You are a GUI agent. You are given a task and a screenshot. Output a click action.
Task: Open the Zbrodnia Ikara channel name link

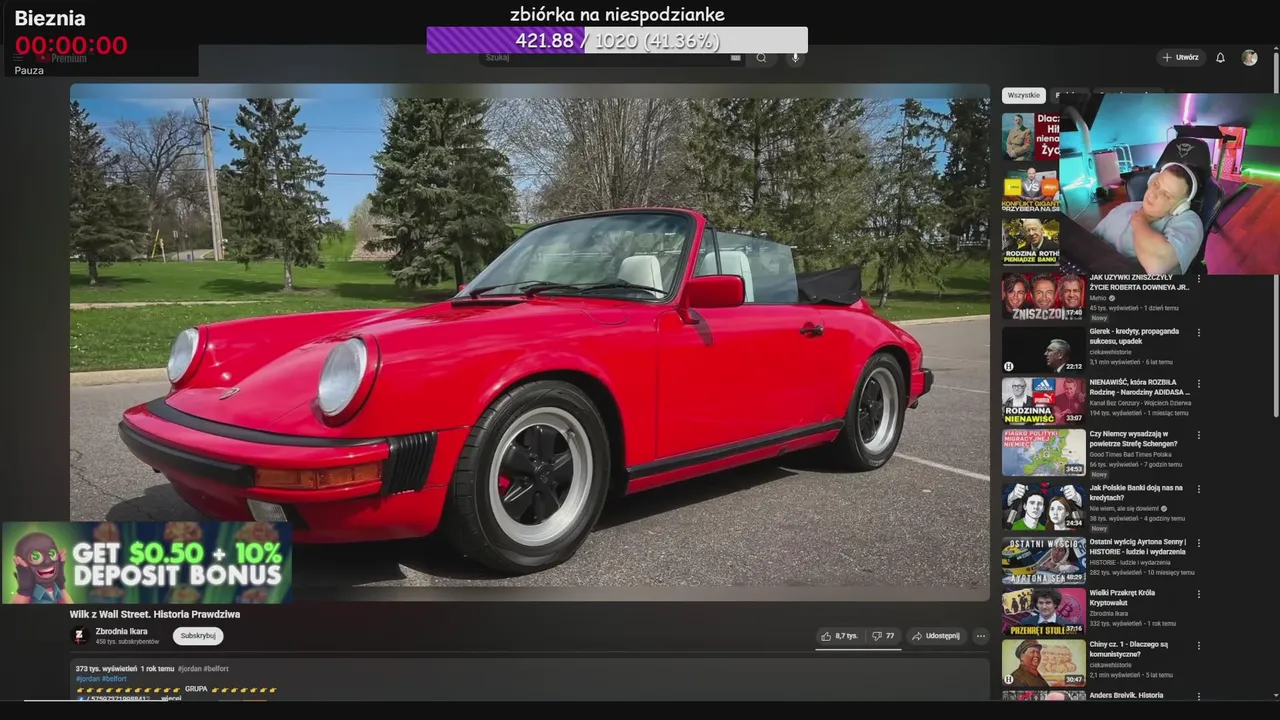point(121,632)
